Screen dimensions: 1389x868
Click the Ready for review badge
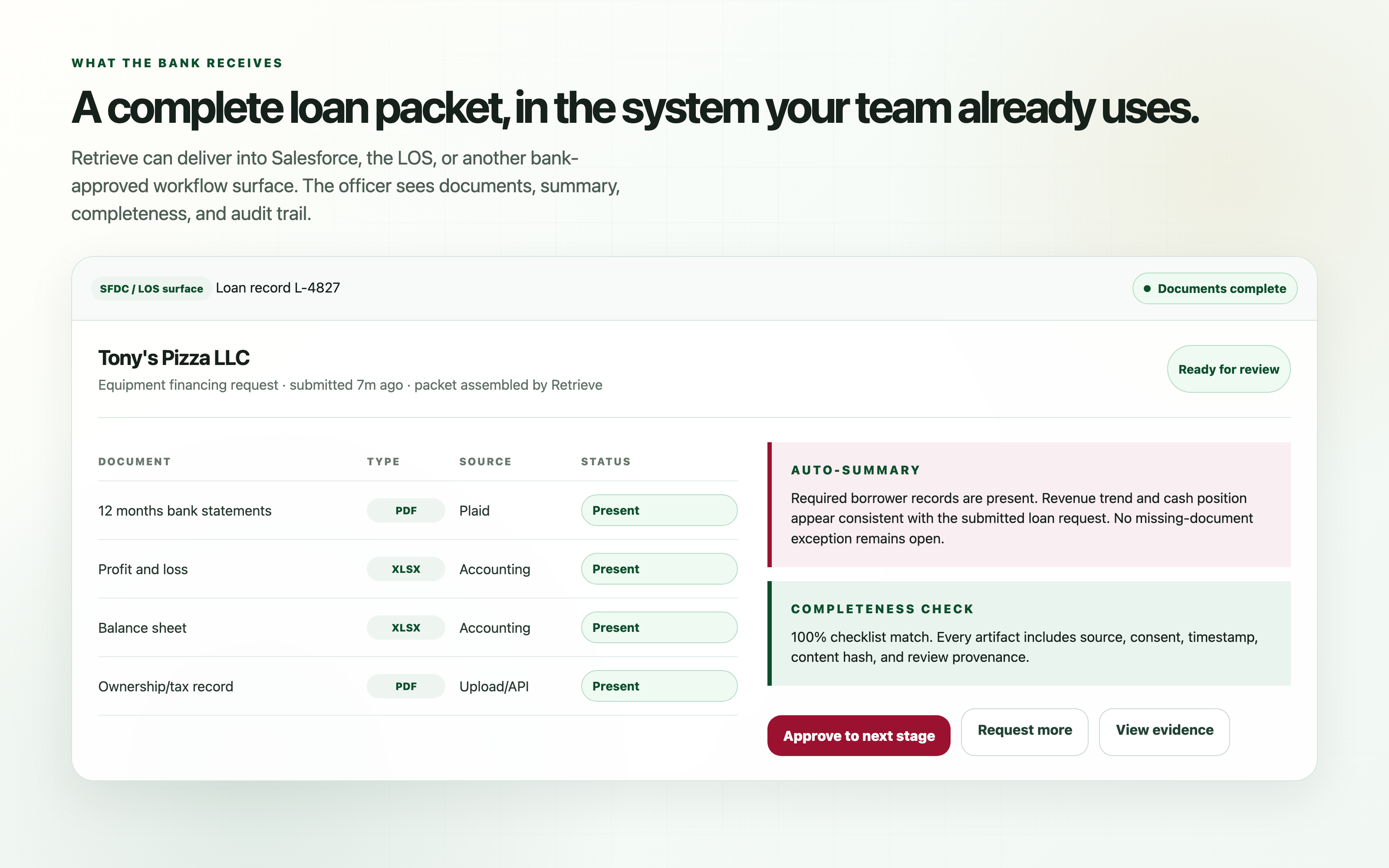pyautogui.click(x=1229, y=369)
